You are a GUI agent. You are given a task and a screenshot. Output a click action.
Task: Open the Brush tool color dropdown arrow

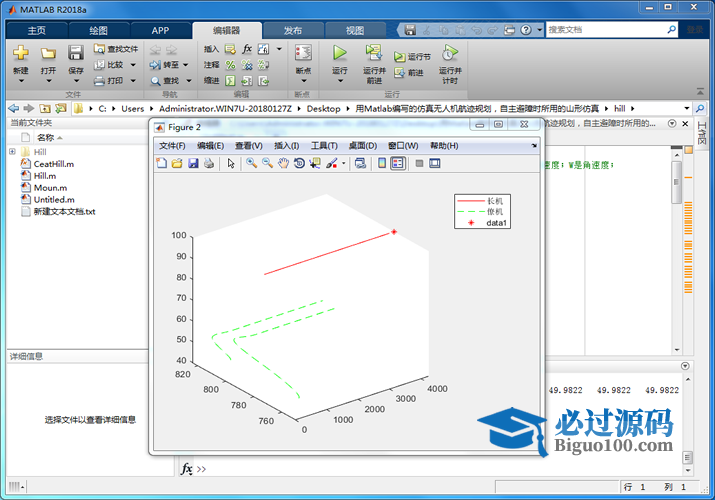pyautogui.click(x=343, y=164)
